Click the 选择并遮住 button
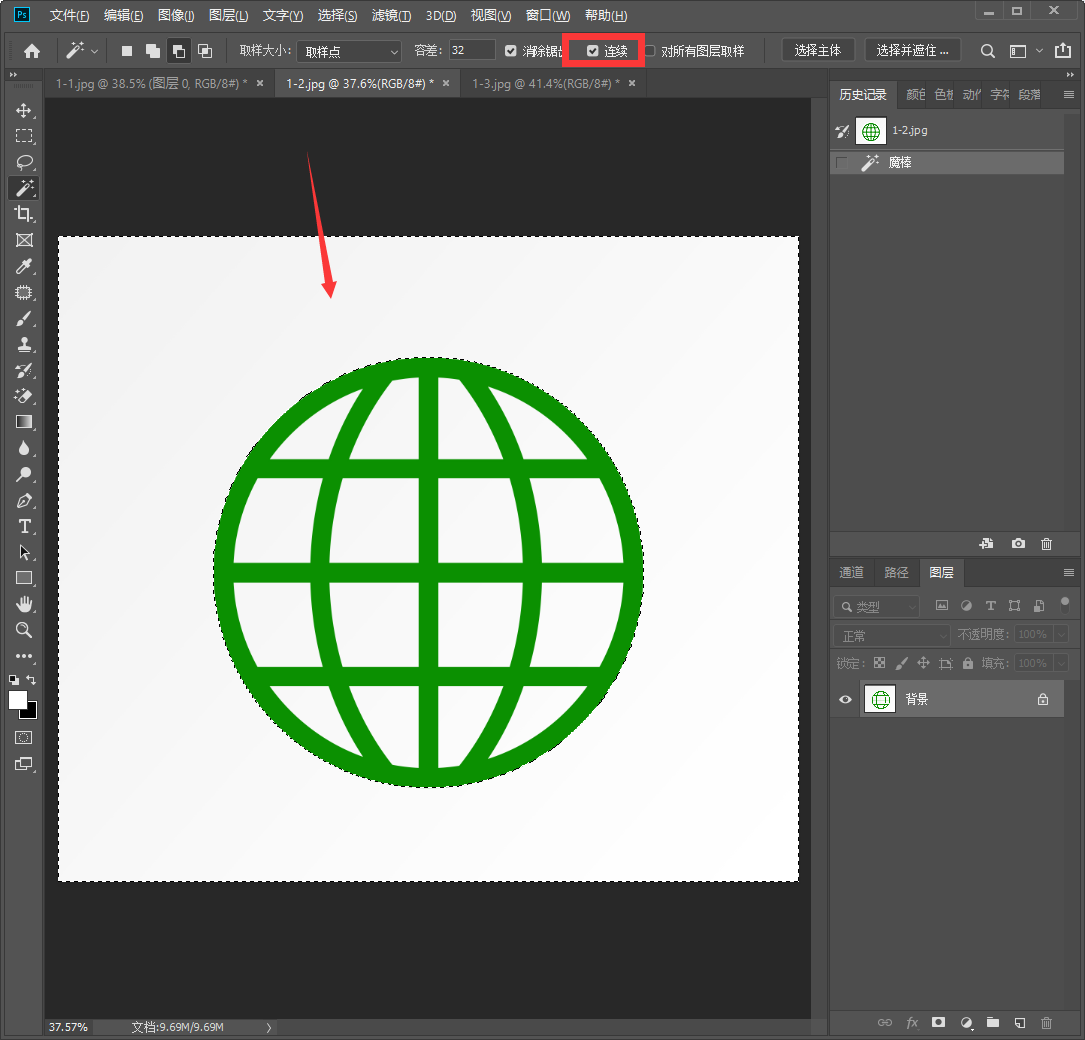 [911, 51]
